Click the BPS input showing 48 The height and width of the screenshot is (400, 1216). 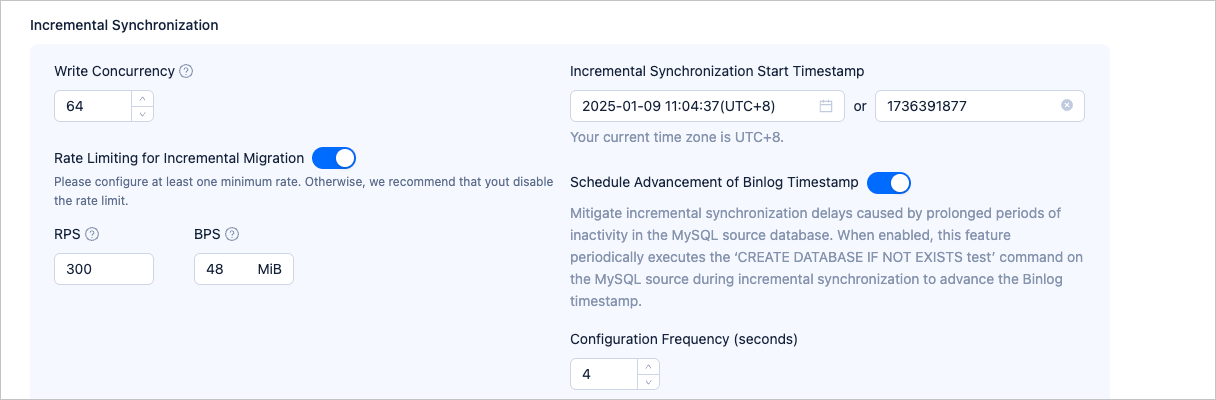pyautogui.click(x=224, y=269)
